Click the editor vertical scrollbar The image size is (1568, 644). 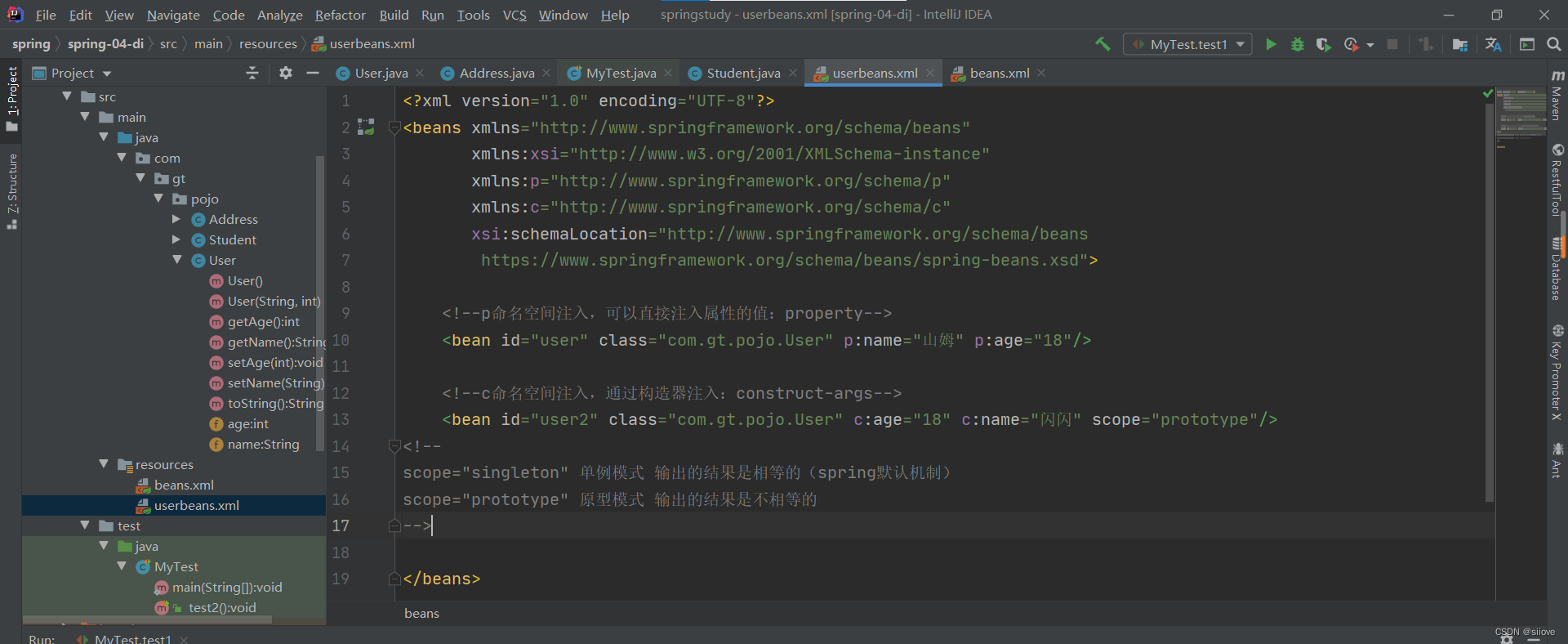click(x=1490, y=302)
